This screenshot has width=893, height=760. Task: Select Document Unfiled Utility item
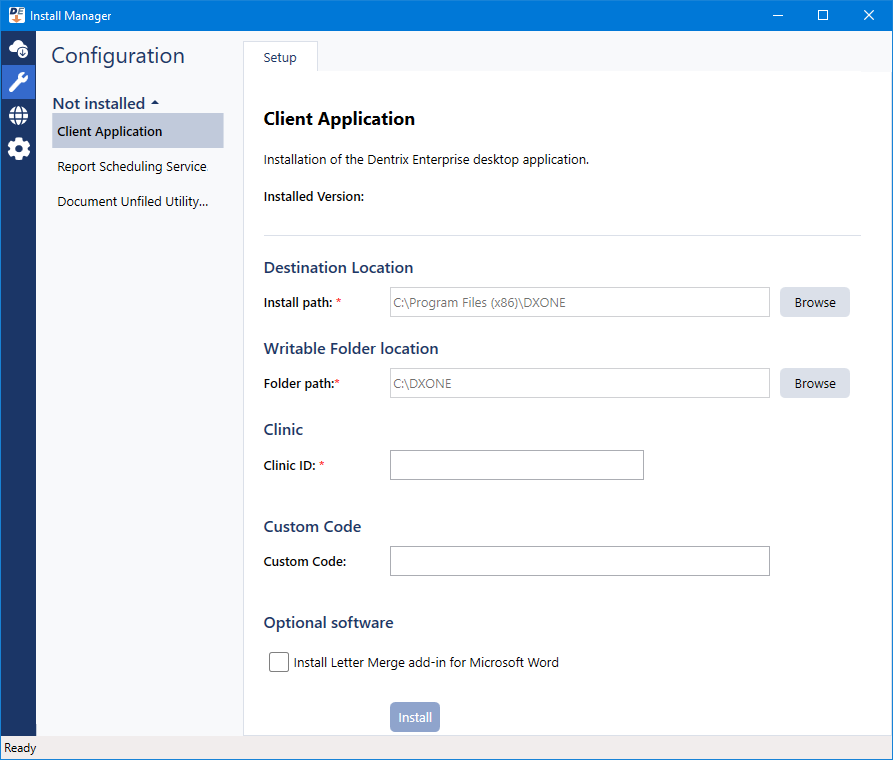[133, 201]
